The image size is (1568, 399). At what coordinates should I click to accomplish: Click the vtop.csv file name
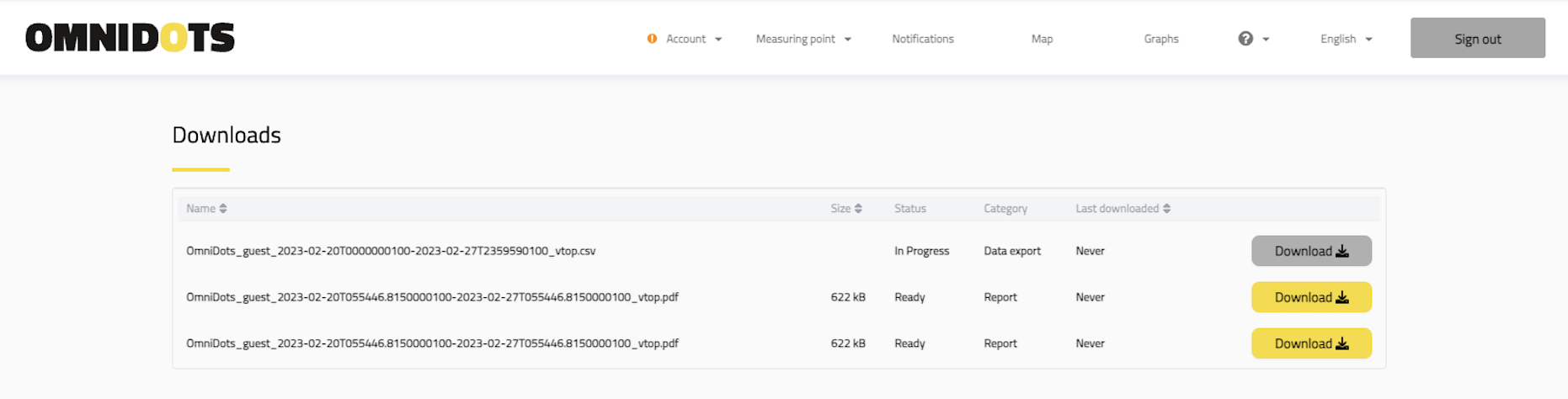pyautogui.click(x=391, y=251)
